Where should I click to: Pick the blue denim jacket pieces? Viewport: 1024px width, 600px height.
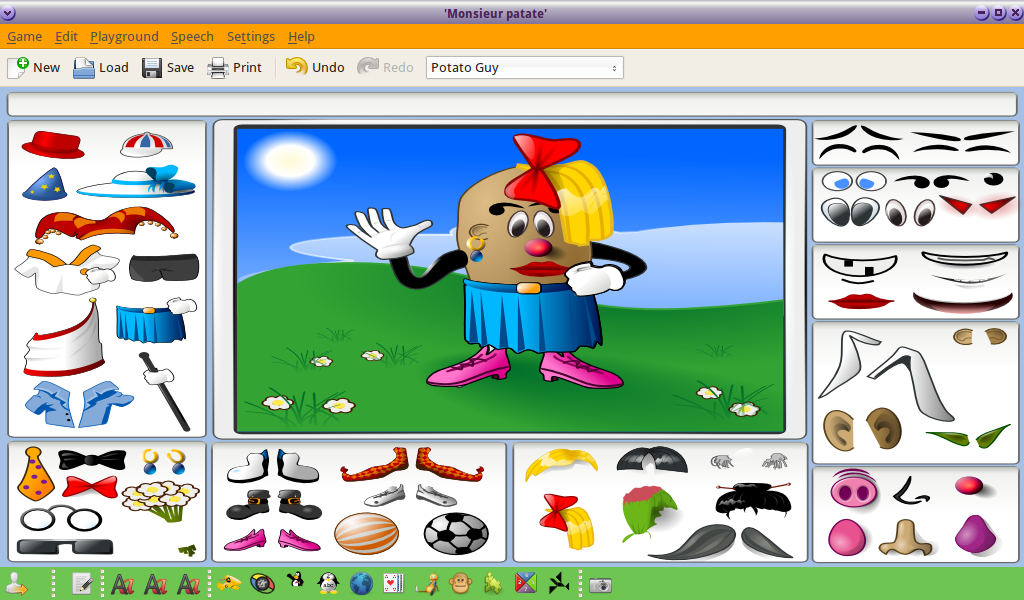tap(79, 403)
